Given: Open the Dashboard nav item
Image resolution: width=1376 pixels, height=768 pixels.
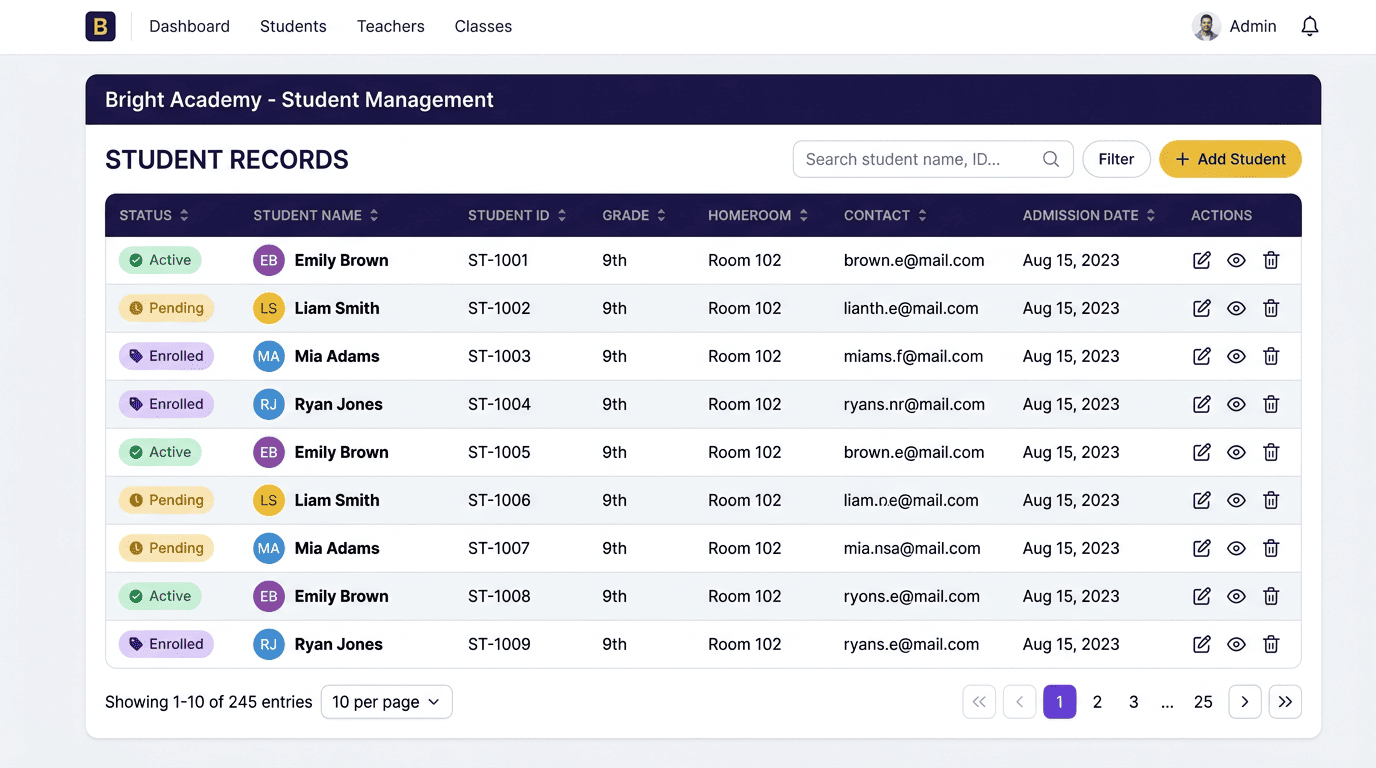Looking at the screenshot, I should click(x=189, y=26).
